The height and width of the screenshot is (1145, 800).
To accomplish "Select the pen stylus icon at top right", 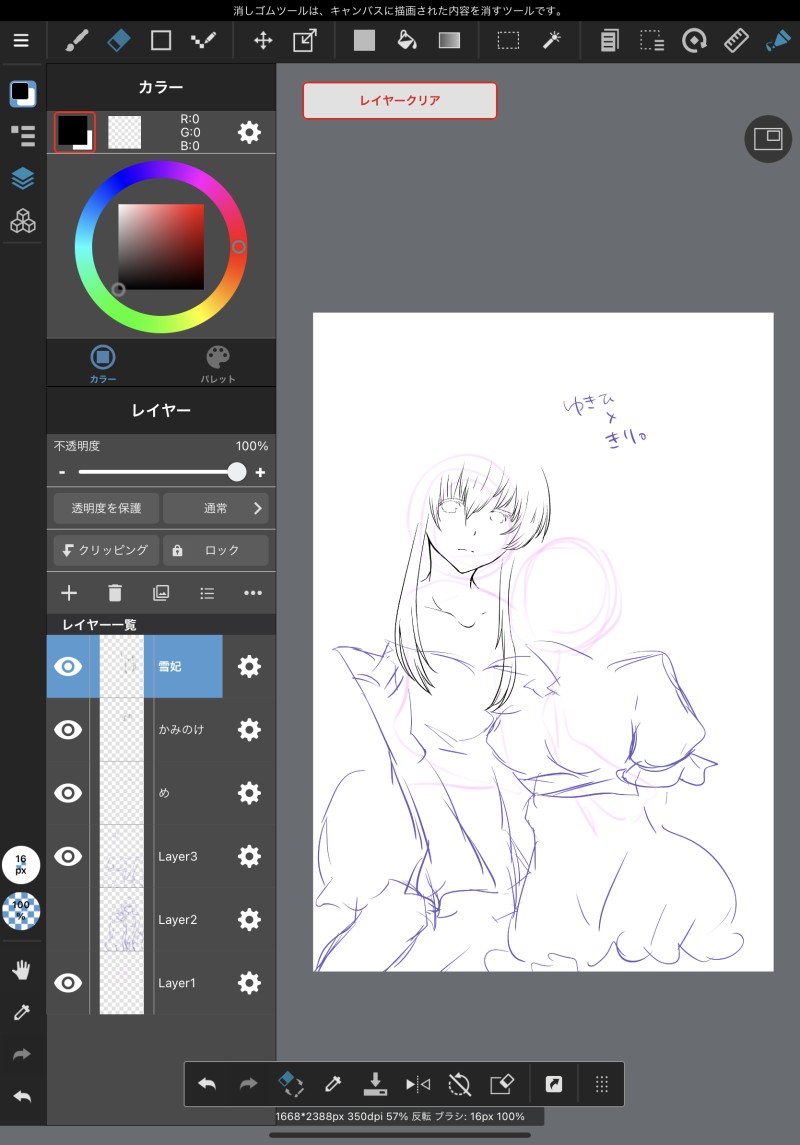I will tap(778, 40).
